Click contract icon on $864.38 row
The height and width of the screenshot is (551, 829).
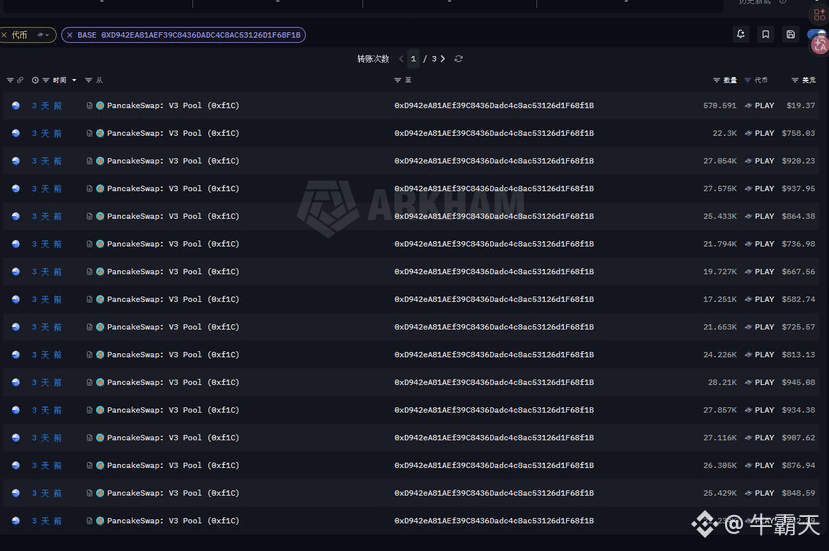pos(89,216)
